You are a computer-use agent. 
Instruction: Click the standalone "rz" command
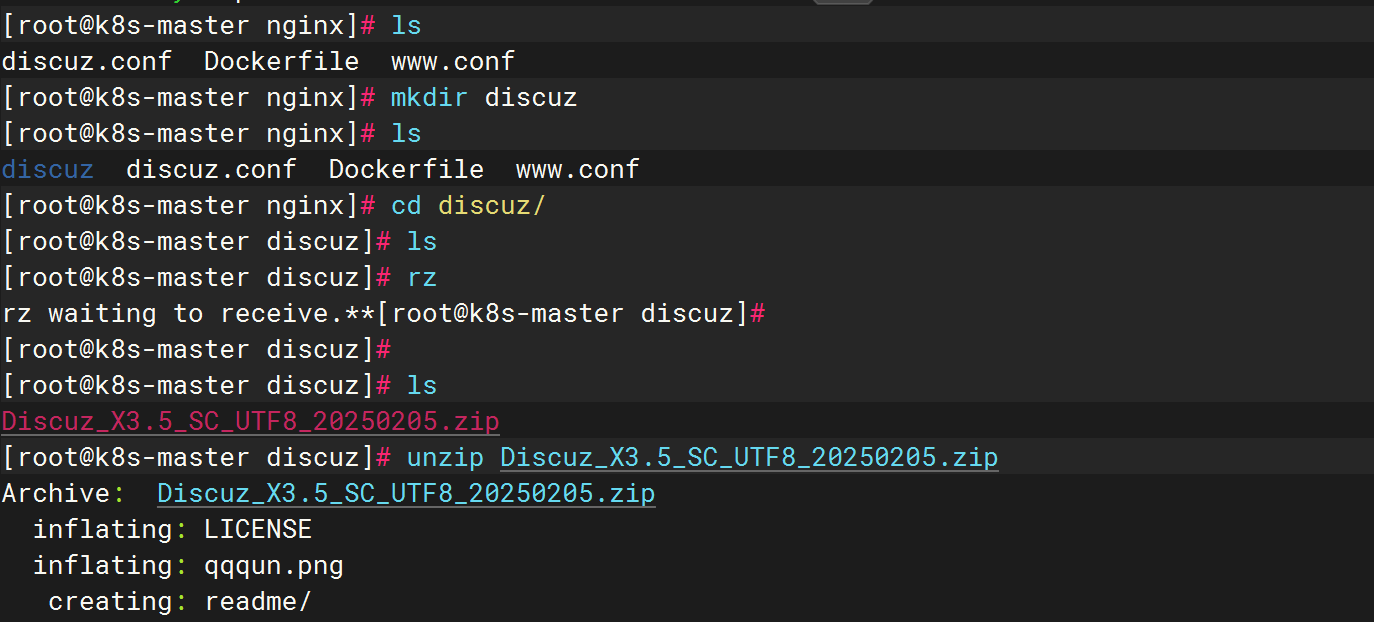422,277
